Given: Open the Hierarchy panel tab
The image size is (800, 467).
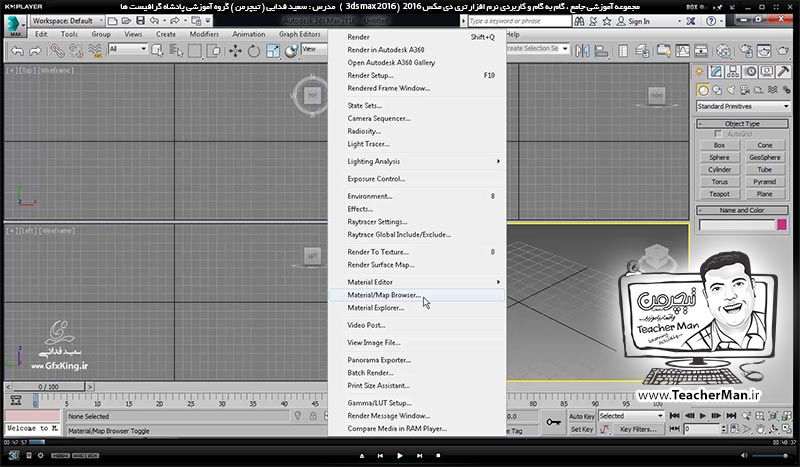Looking at the screenshot, I should (x=733, y=71).
